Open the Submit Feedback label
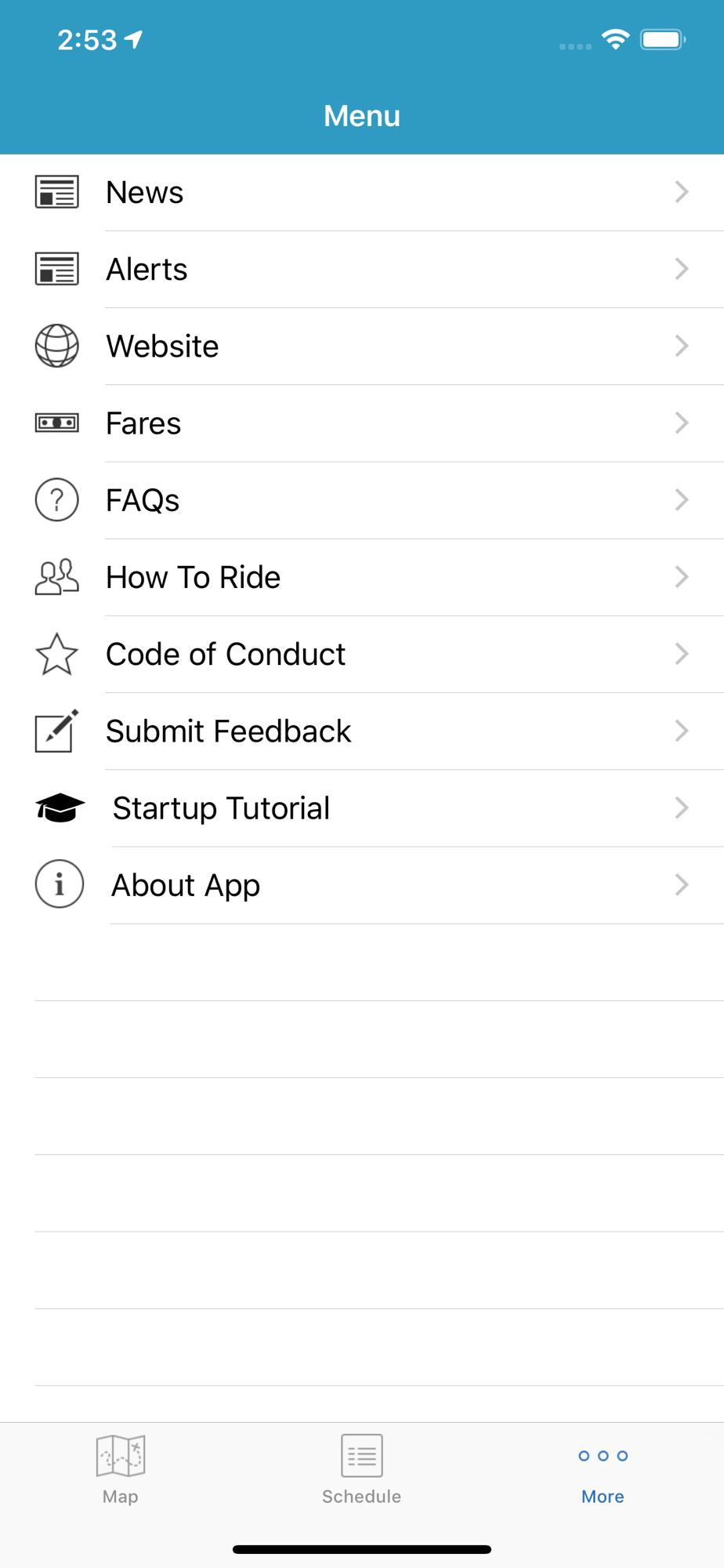Image resolution: width=724 pixels, height=1568 pixels. click(x=229, y=731)
